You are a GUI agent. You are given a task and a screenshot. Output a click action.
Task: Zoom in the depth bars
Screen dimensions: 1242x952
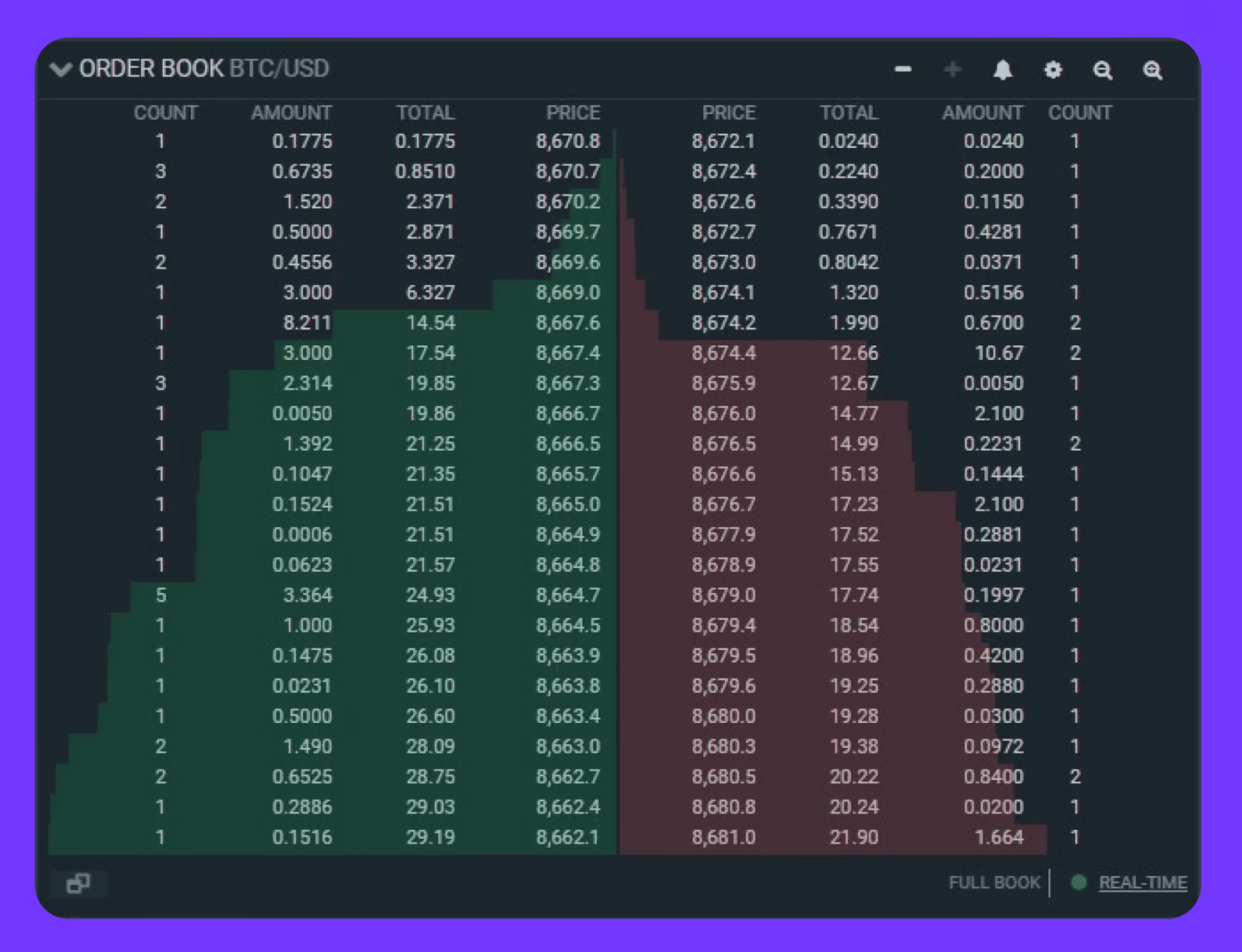pyautogui.click(x=1152, y=71)
